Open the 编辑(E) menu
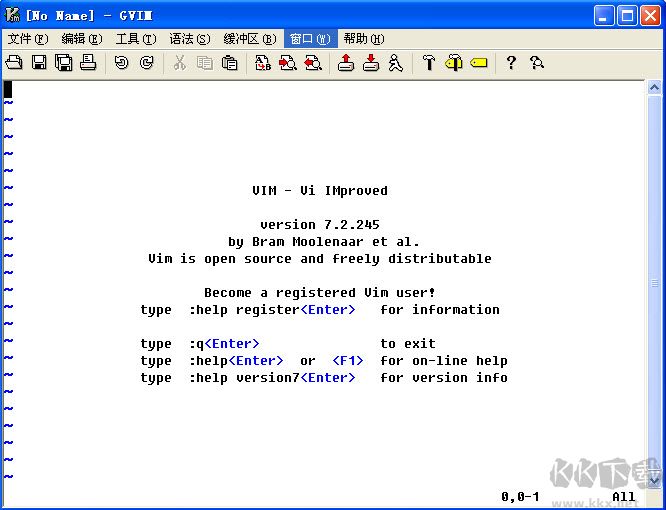The width and height of the screenshot is (666, 510). coord(82,39)
